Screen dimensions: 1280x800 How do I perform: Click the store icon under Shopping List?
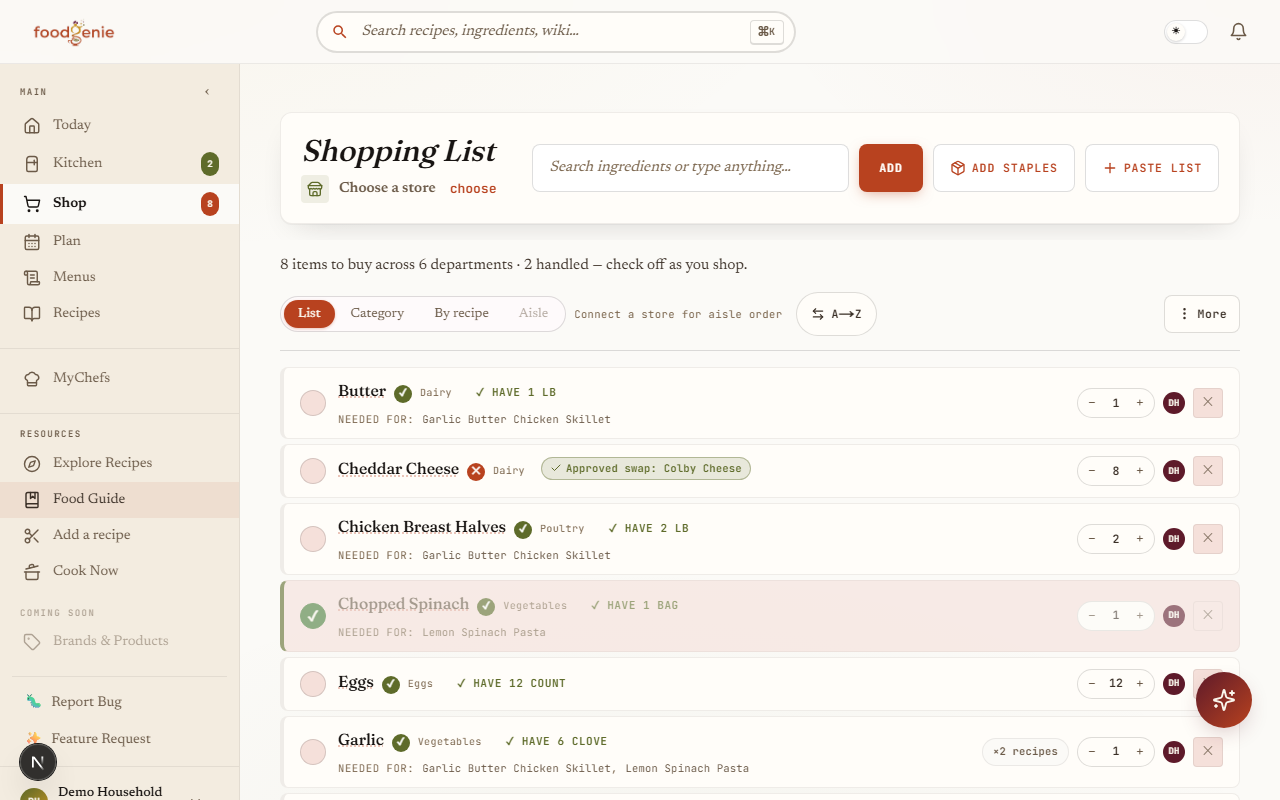click(315, 189)
